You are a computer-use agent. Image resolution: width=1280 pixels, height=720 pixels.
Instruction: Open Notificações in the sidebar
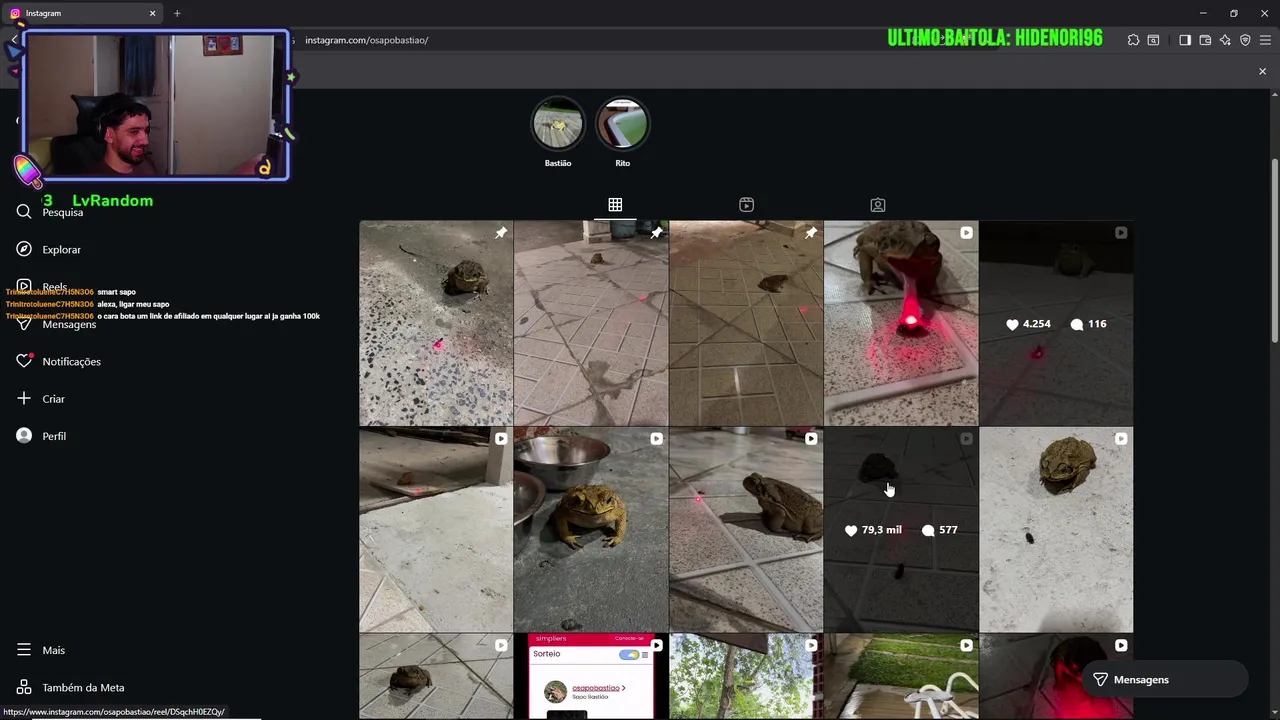point(58,361)
